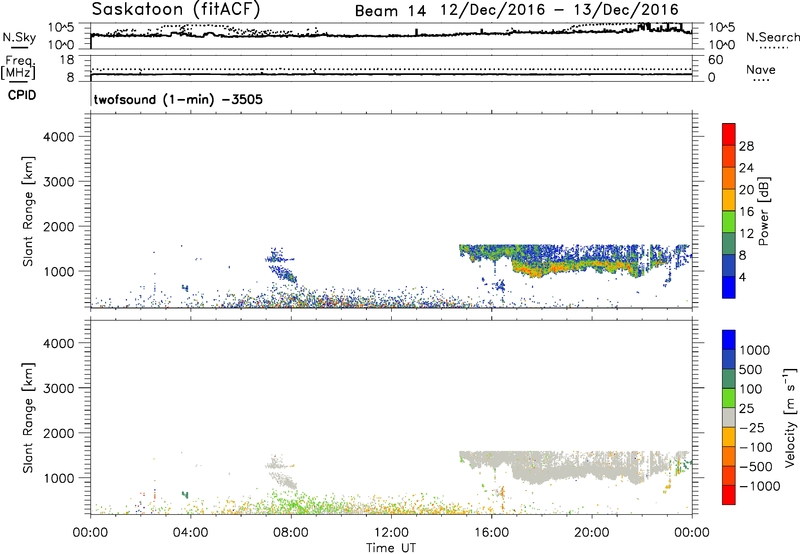Click the 'N.Search' legend label
Screen dimensions: 800x554
click(772, 37)
